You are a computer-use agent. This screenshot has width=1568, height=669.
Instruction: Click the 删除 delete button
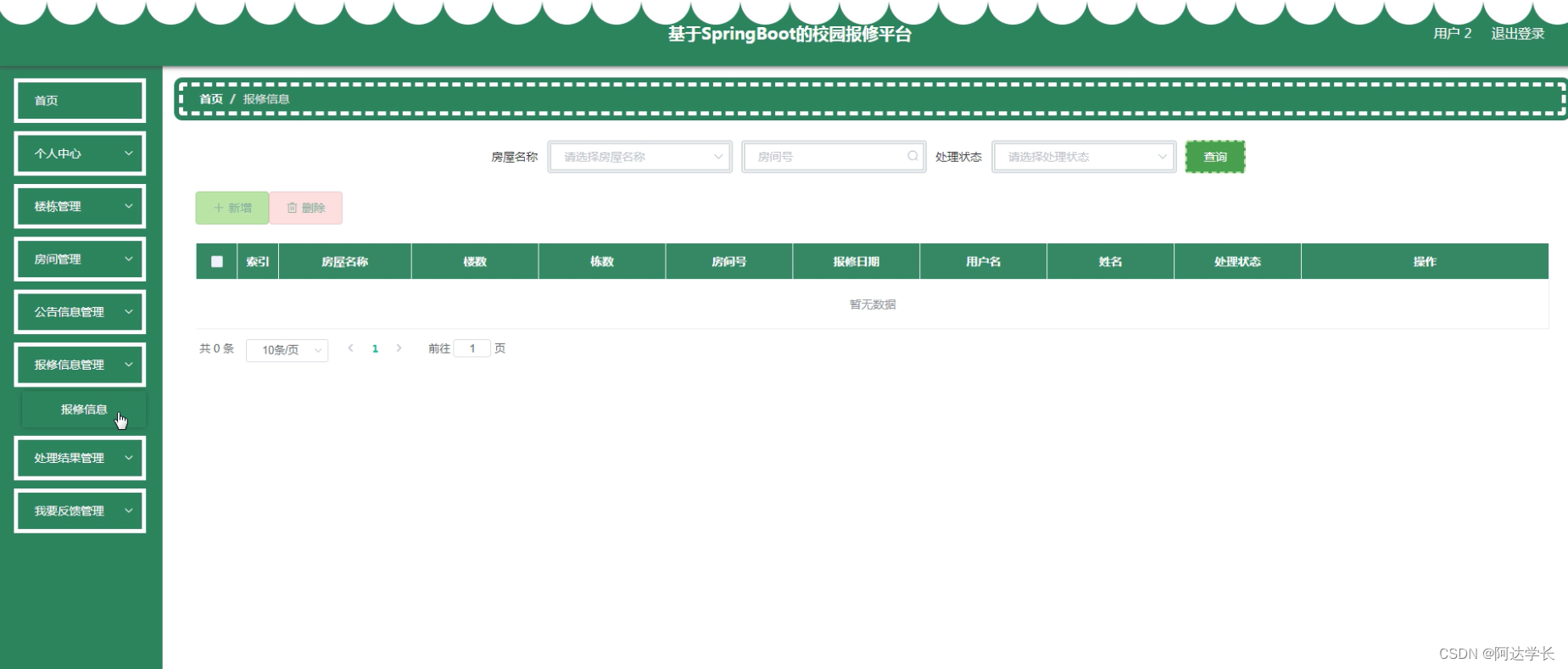coord(306,208)
